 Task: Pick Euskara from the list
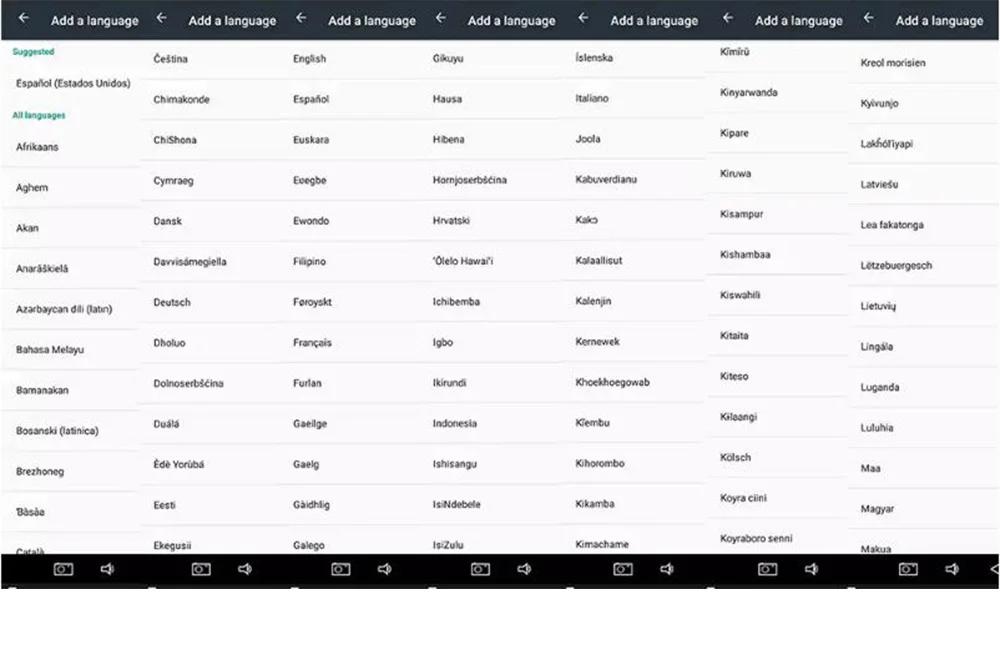tap(349, 140)
